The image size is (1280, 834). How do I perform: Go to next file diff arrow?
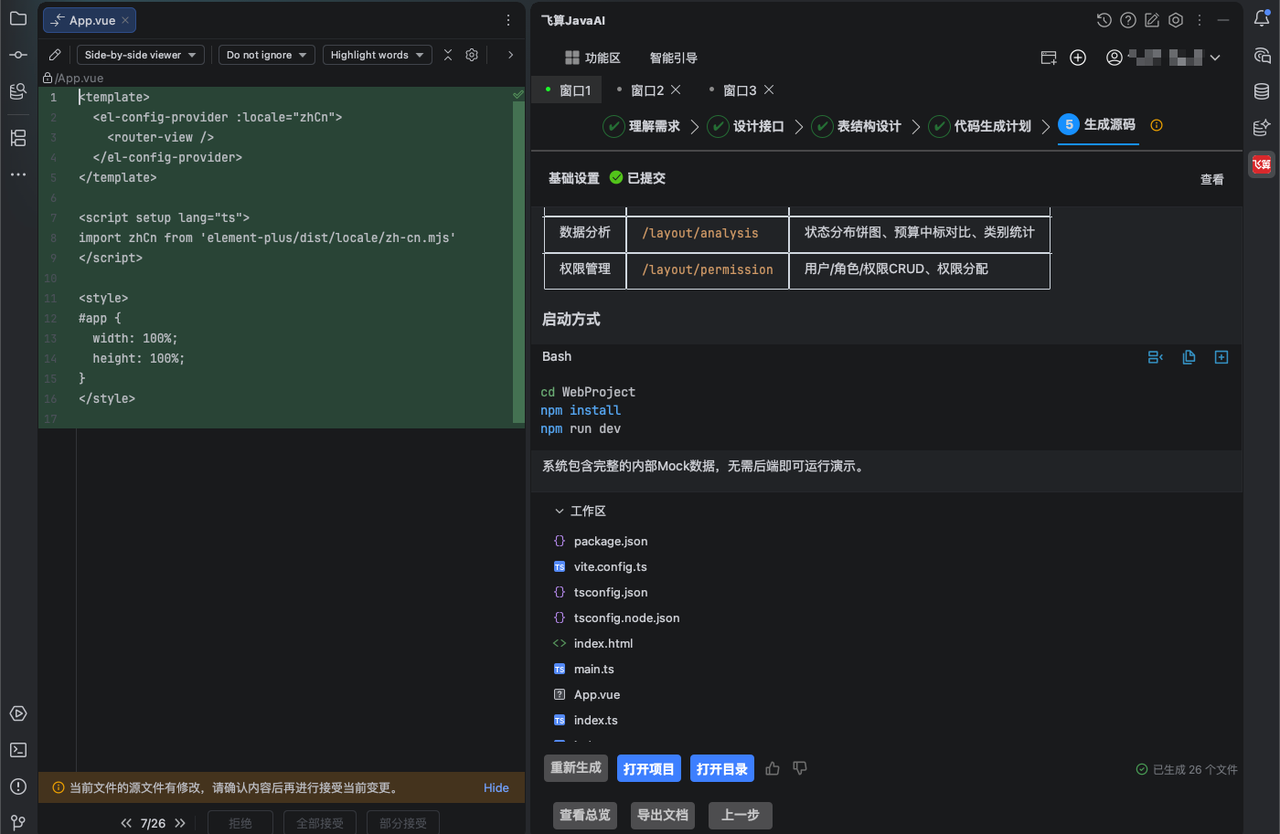click(180, 823)
